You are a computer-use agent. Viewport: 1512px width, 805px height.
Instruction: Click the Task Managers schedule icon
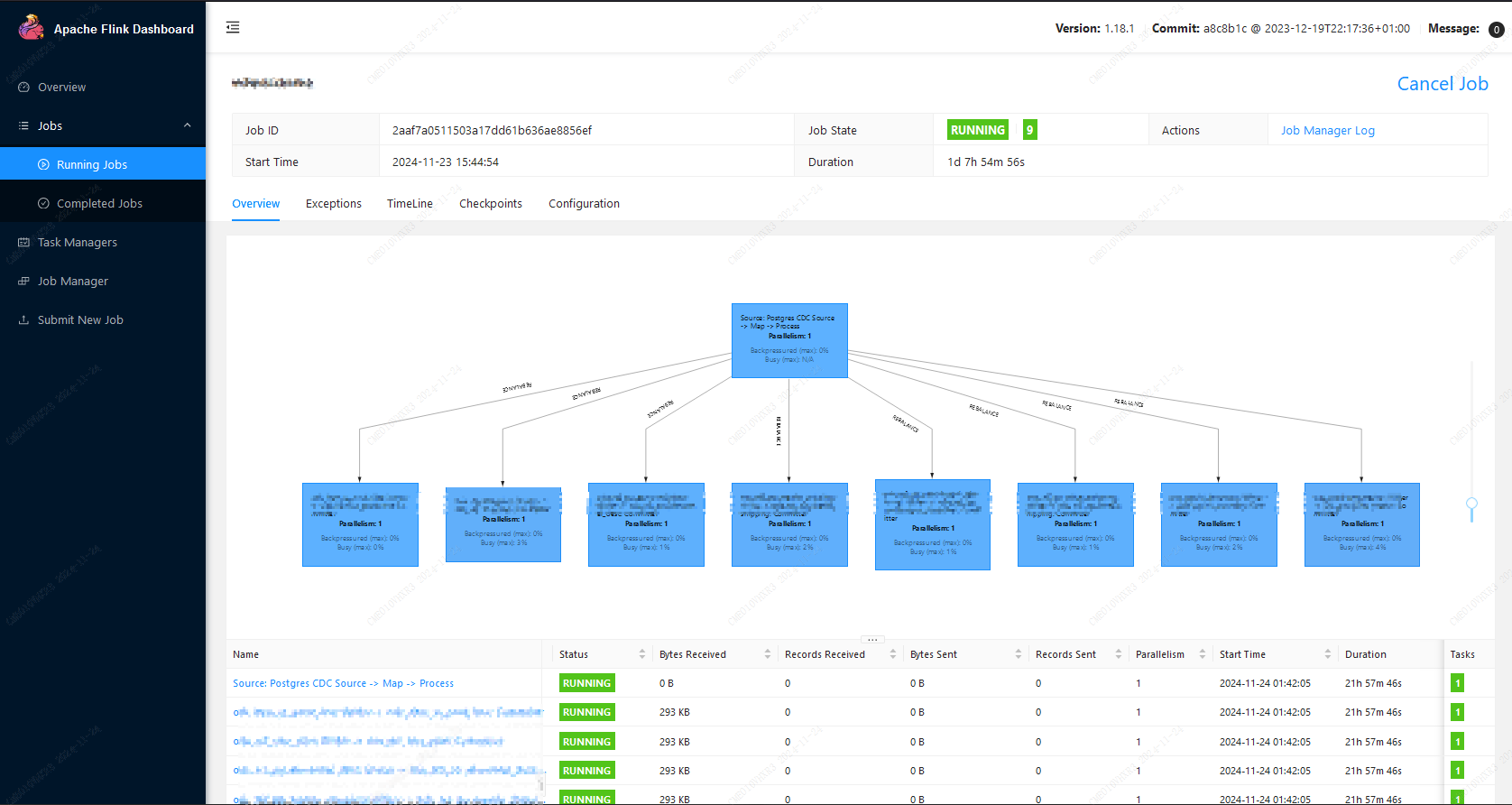click(24, 242)
